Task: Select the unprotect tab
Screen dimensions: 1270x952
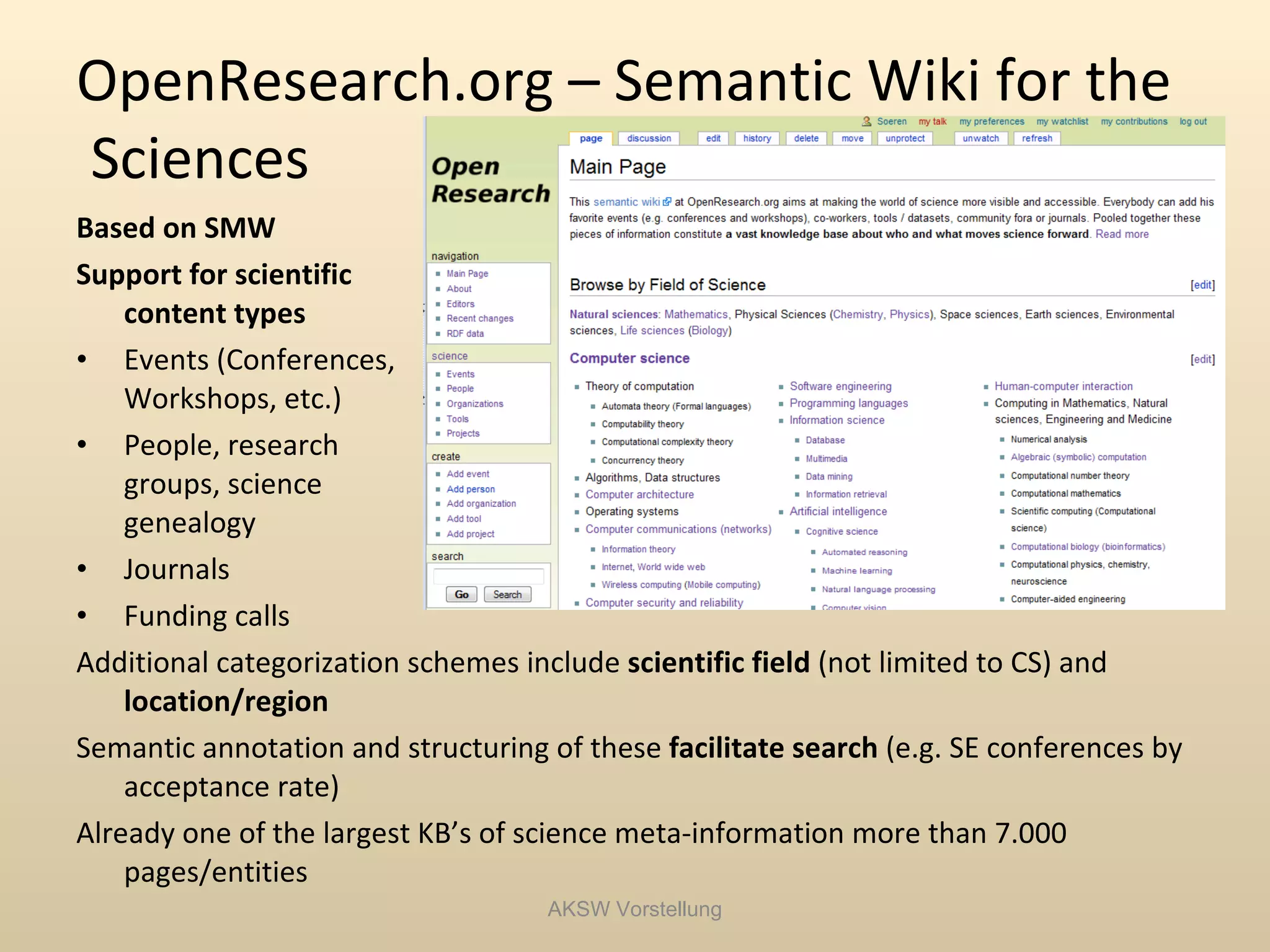Action: 905,138
